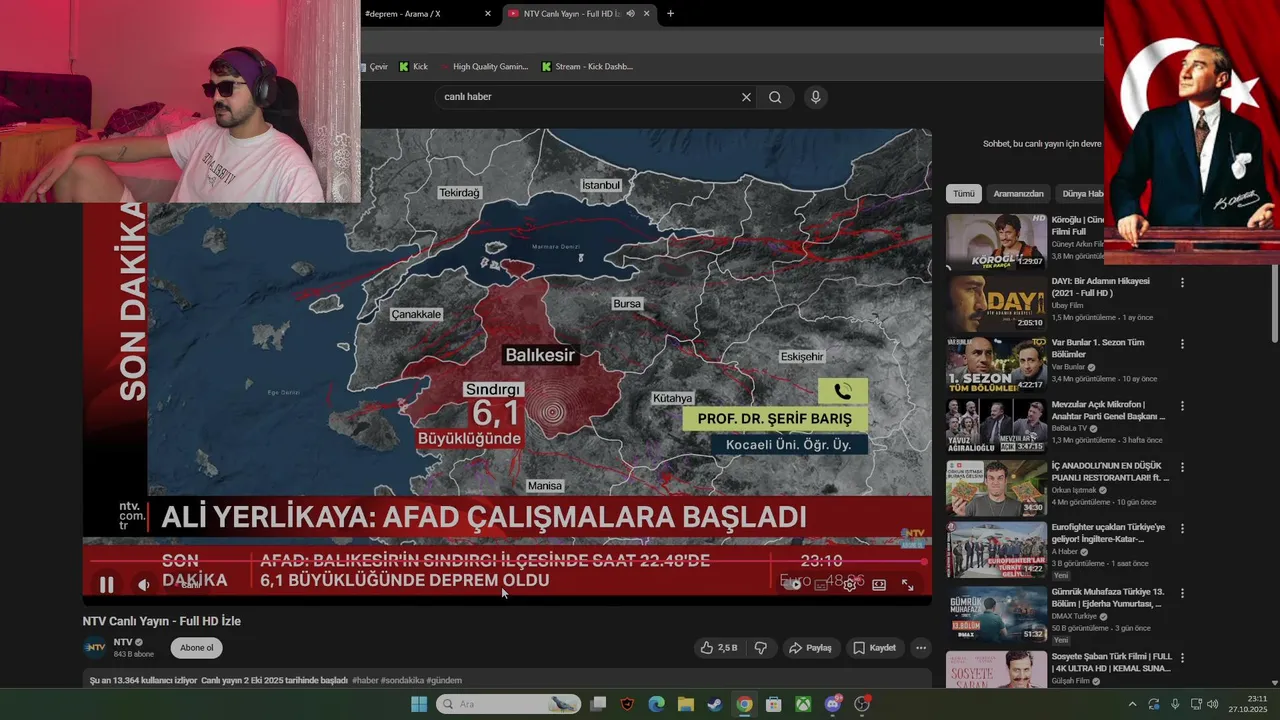This screenshot has width=1280, height=720.
Task: Open NTV channel name link
Action: 123,642
